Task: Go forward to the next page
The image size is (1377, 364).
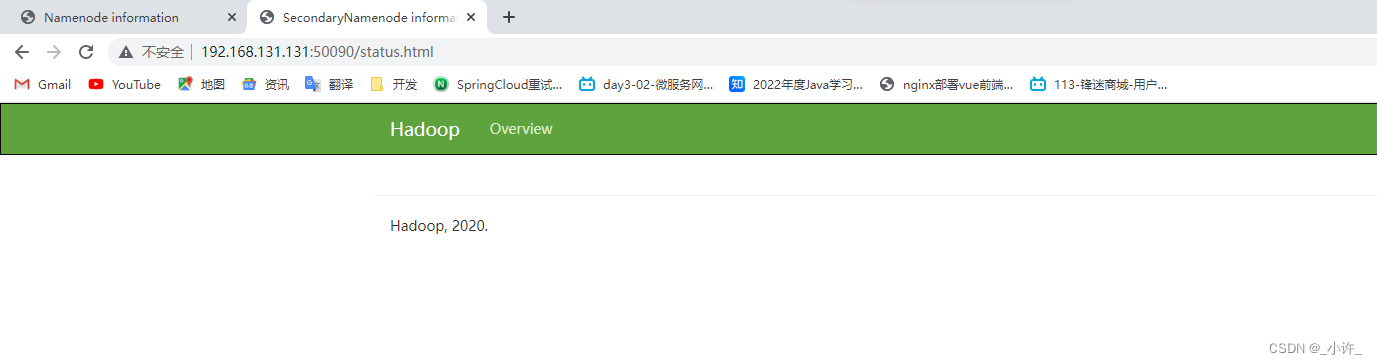Action: click(54, 52)
